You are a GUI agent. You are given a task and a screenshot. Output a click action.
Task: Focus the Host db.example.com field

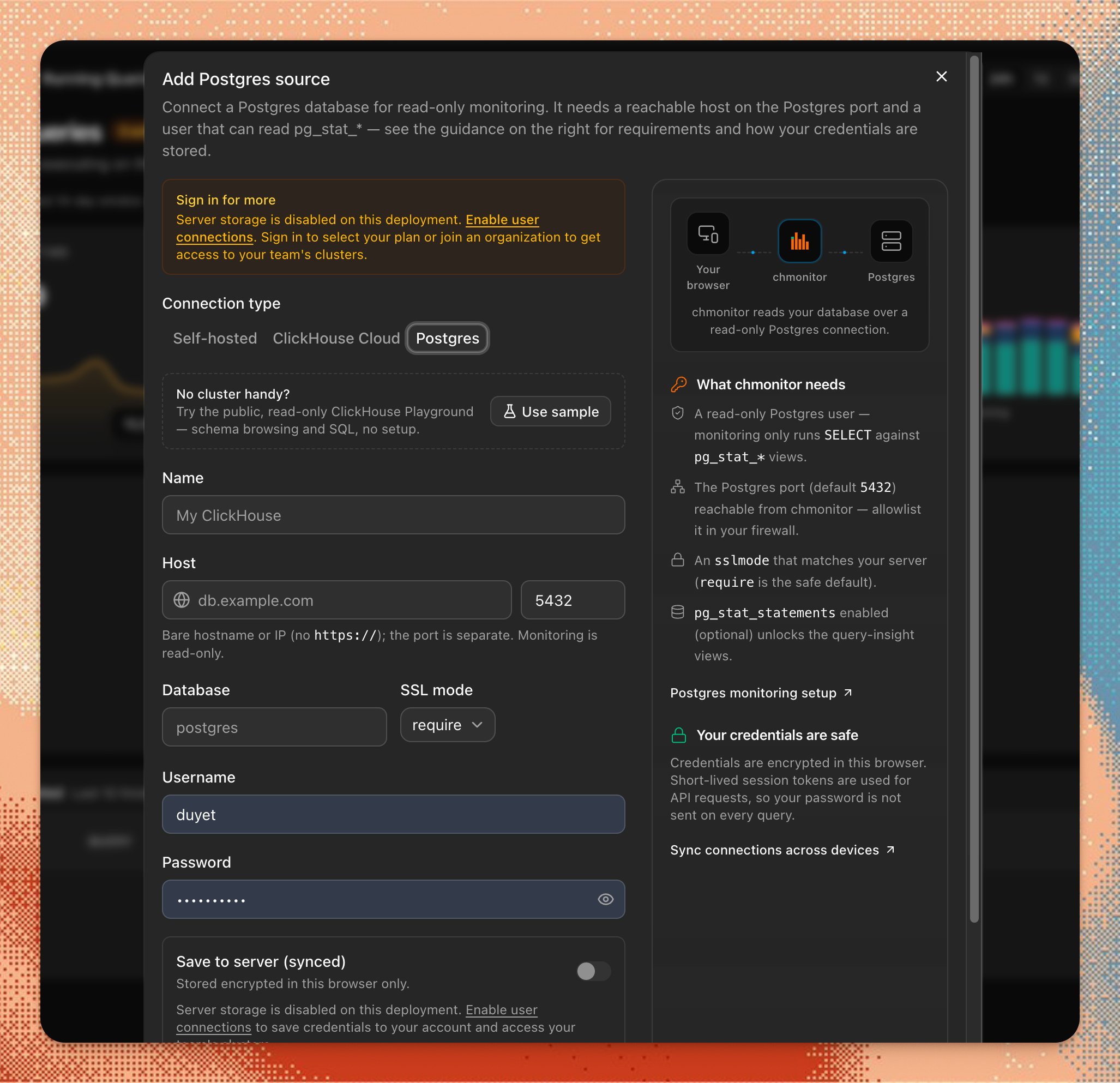pos(336,600)
